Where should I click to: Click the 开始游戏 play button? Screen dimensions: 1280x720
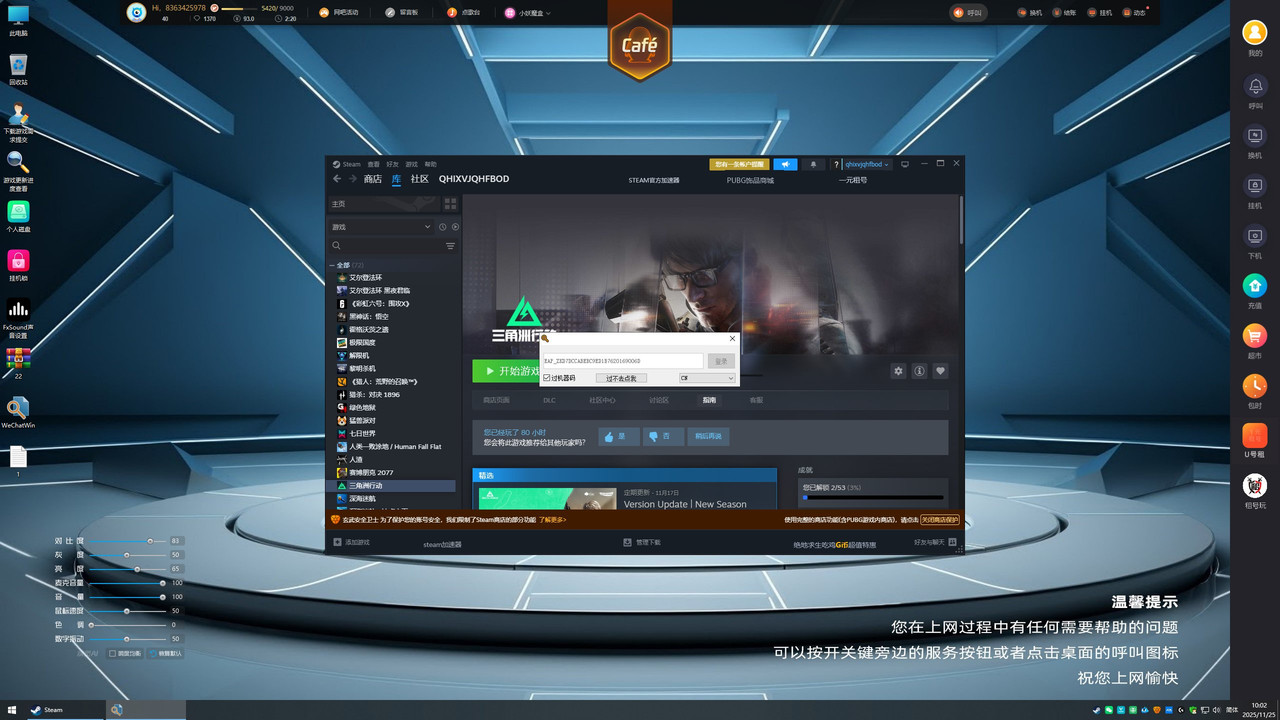(507, 371)
